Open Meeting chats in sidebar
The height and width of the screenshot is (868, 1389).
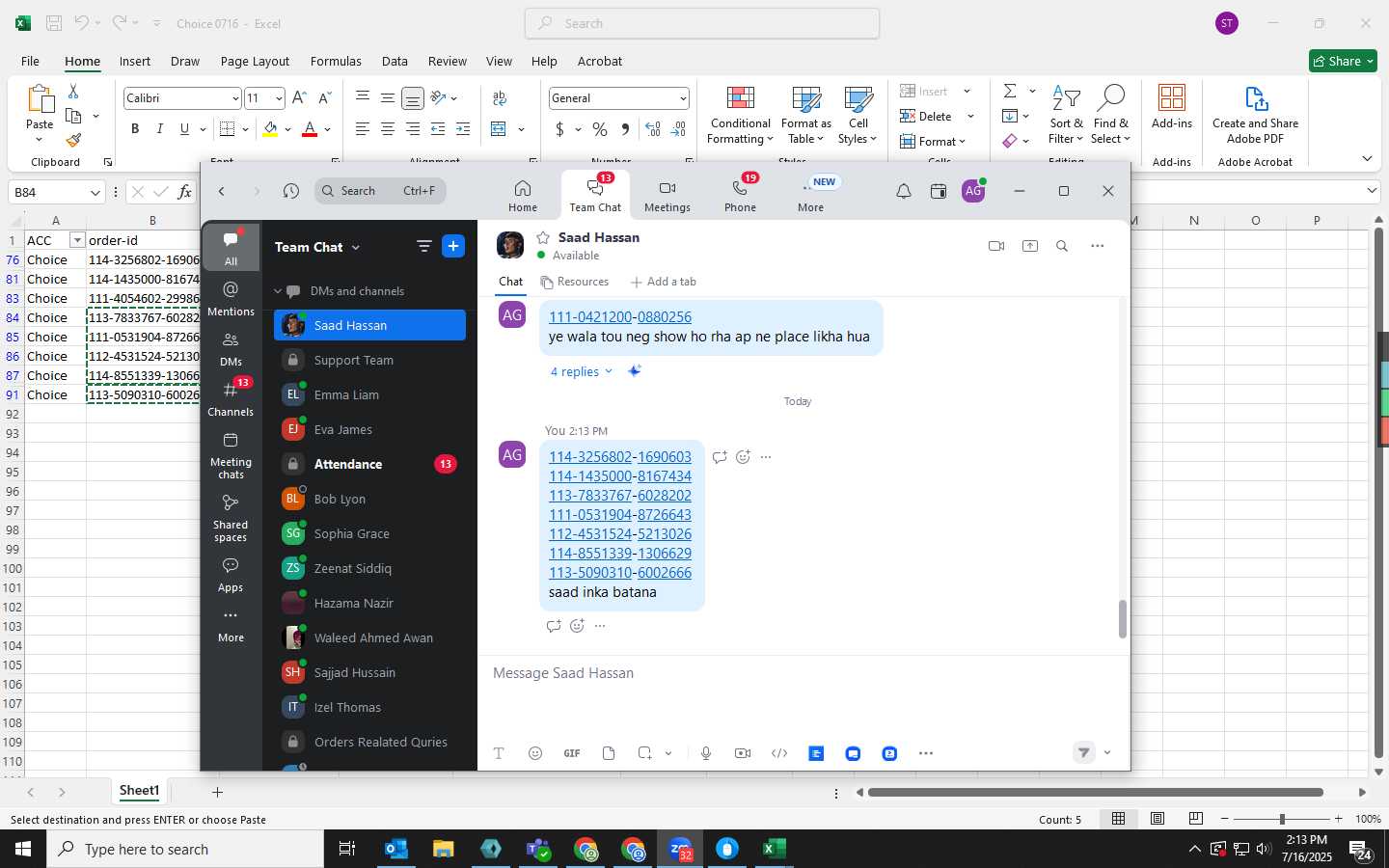231,455
